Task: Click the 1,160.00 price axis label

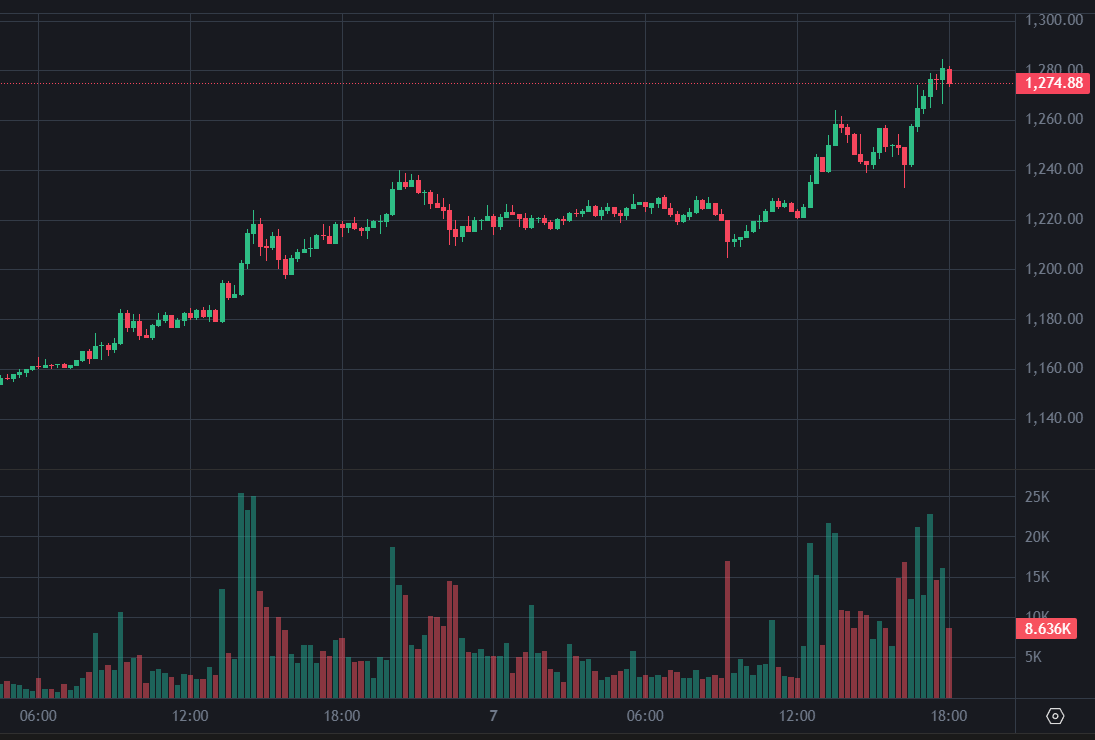Action: 1055,368
